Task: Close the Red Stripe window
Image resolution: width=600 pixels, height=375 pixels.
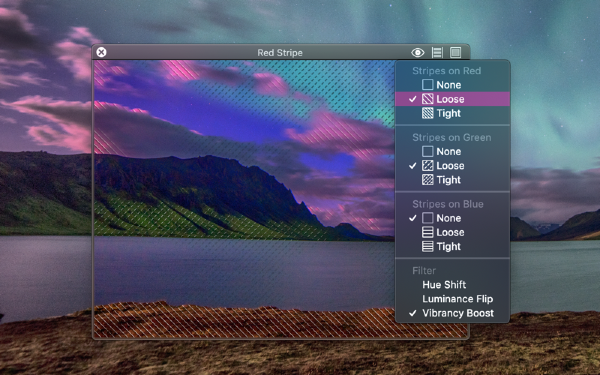Action: [x=101, y=52]
